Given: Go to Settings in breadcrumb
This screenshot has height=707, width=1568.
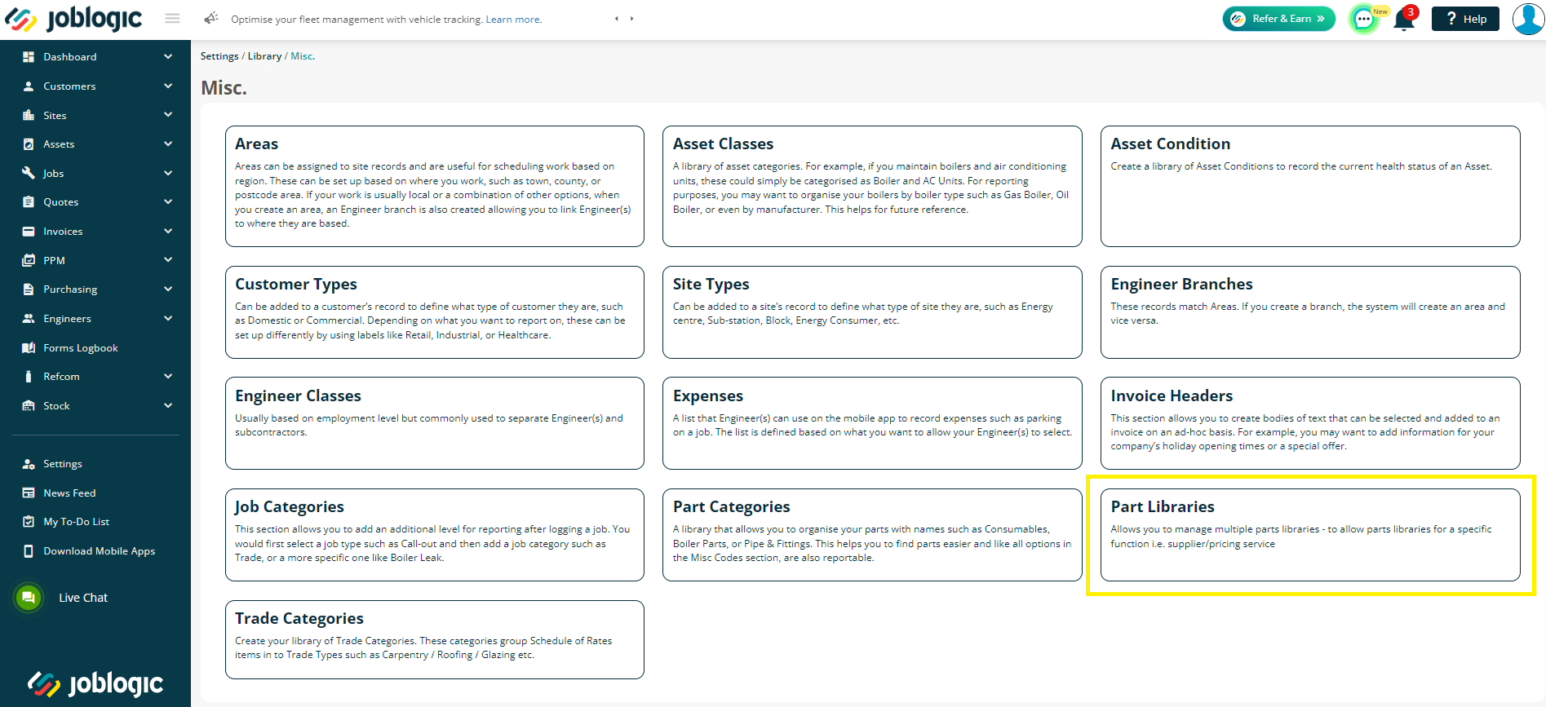Looking at the screenshot, I should tap(219, 56).
